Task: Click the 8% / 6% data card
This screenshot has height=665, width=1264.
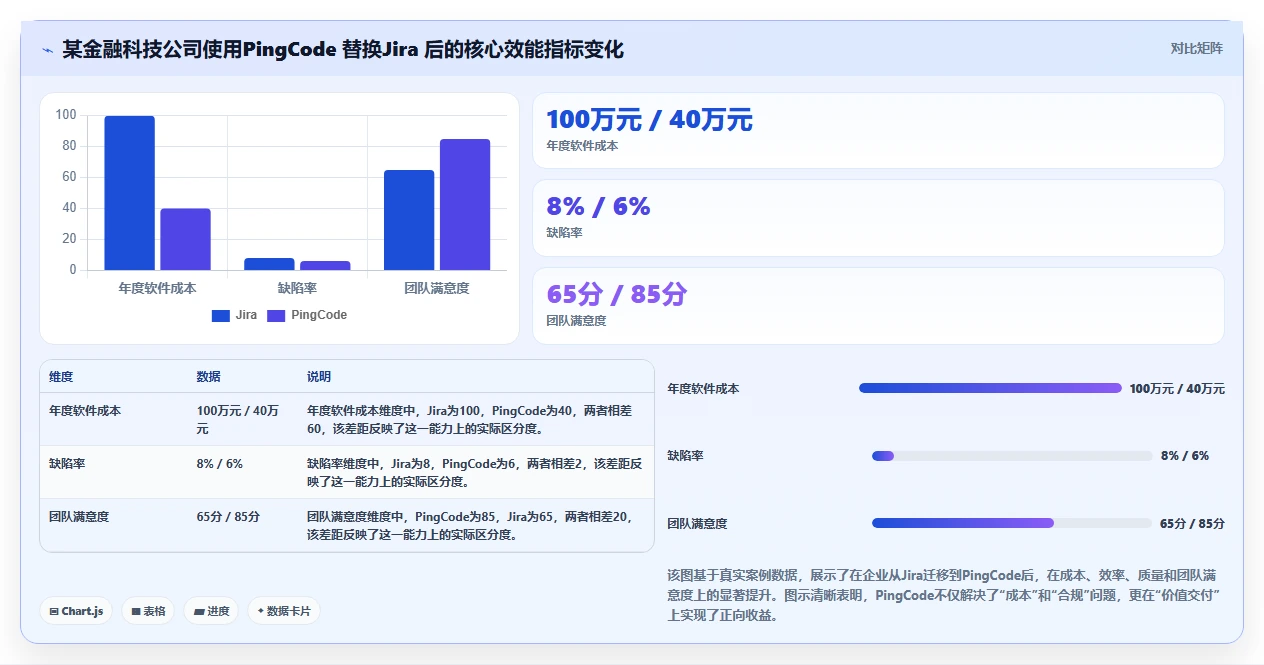Action: pos(878,218)
